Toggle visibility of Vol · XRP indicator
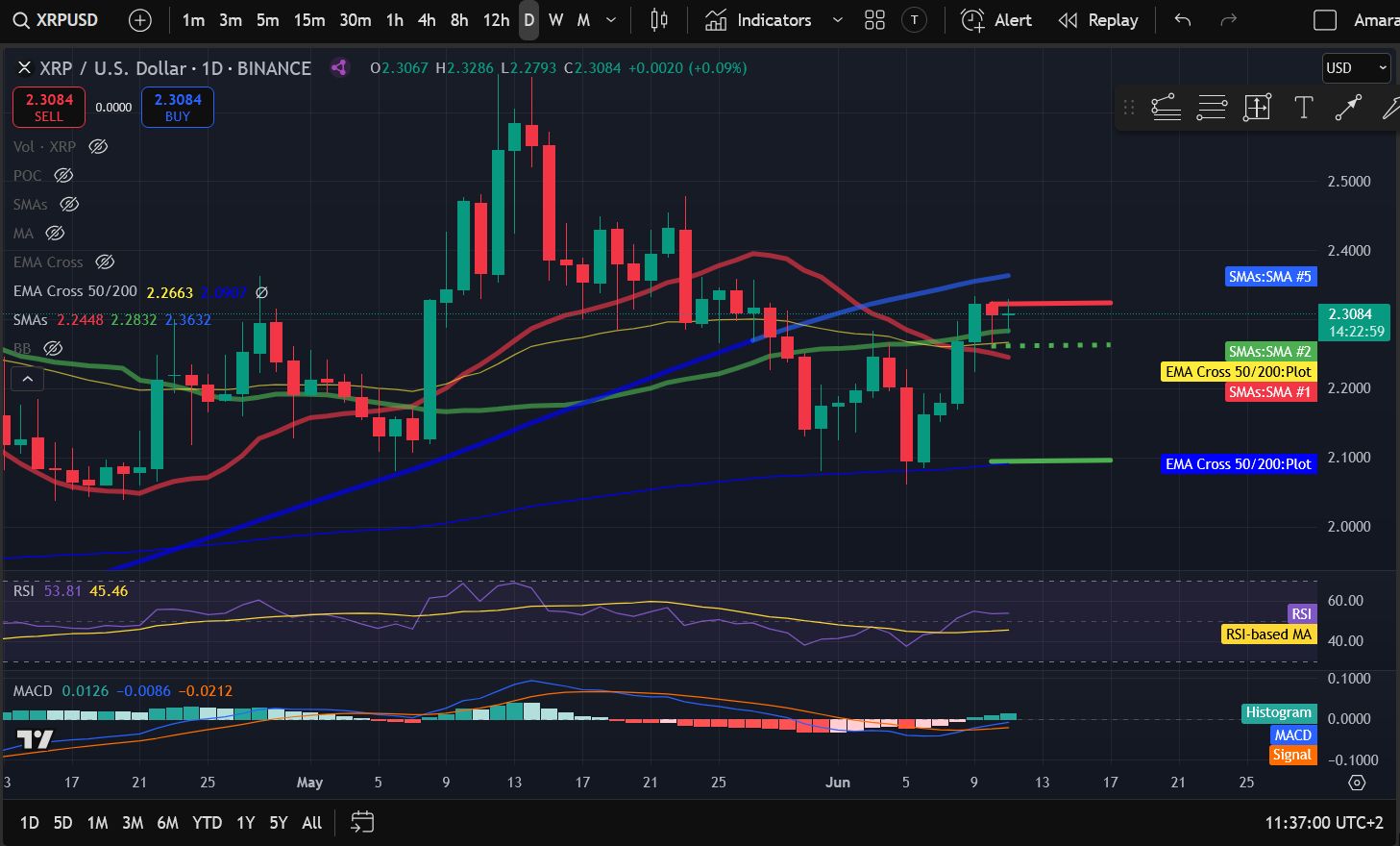The width and height of the screenshot is (1400, 846). click(x=98, y=147)
